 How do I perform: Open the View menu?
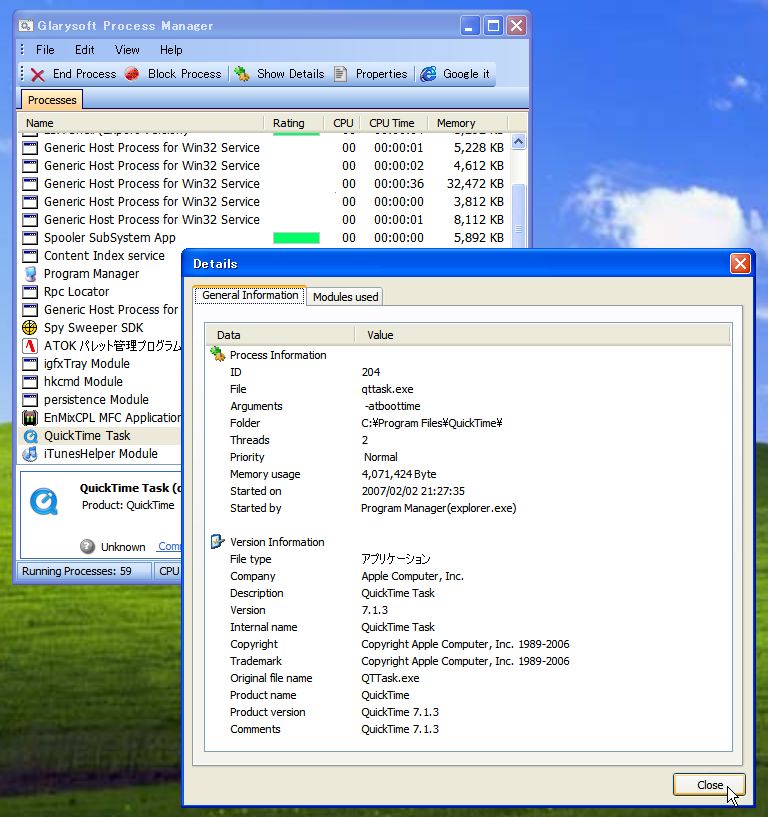(127, 50)
